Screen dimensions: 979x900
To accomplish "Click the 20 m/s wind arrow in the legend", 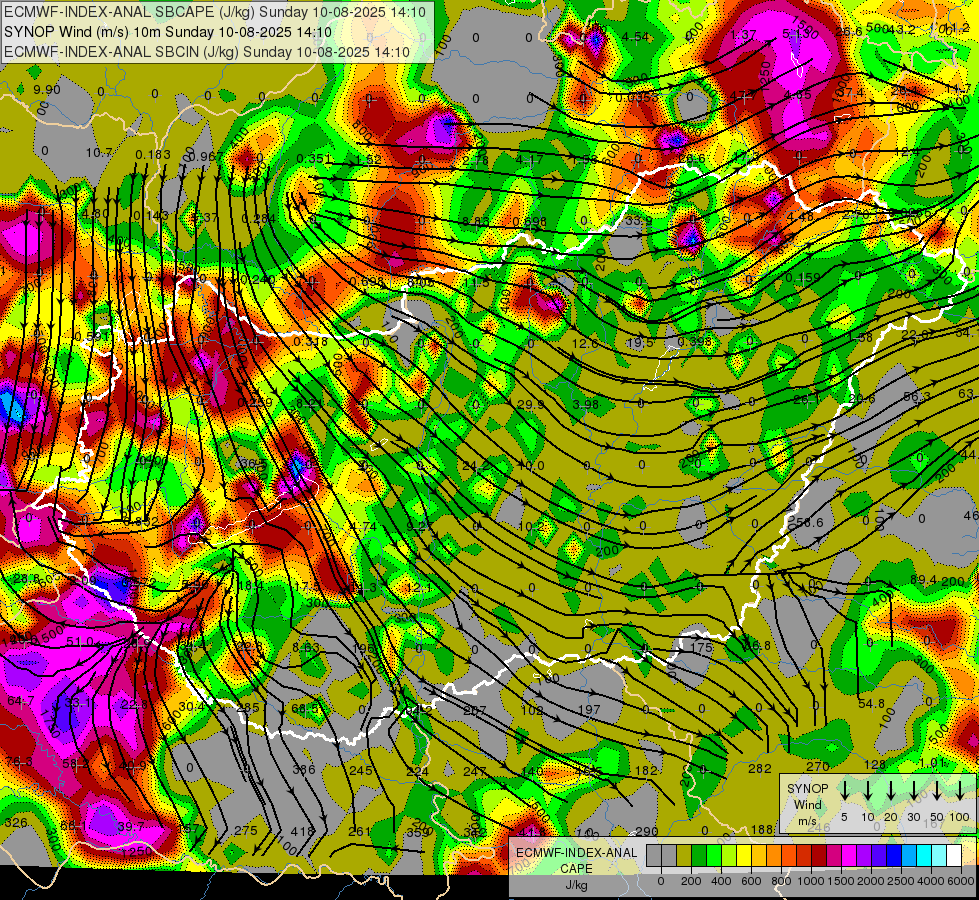I will tap(891, 791).
